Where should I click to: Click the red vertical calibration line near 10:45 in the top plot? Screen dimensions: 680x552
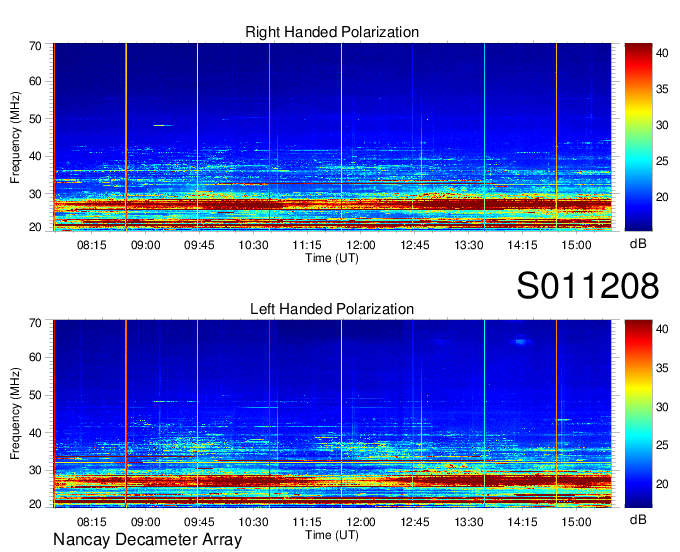[269, 137]
